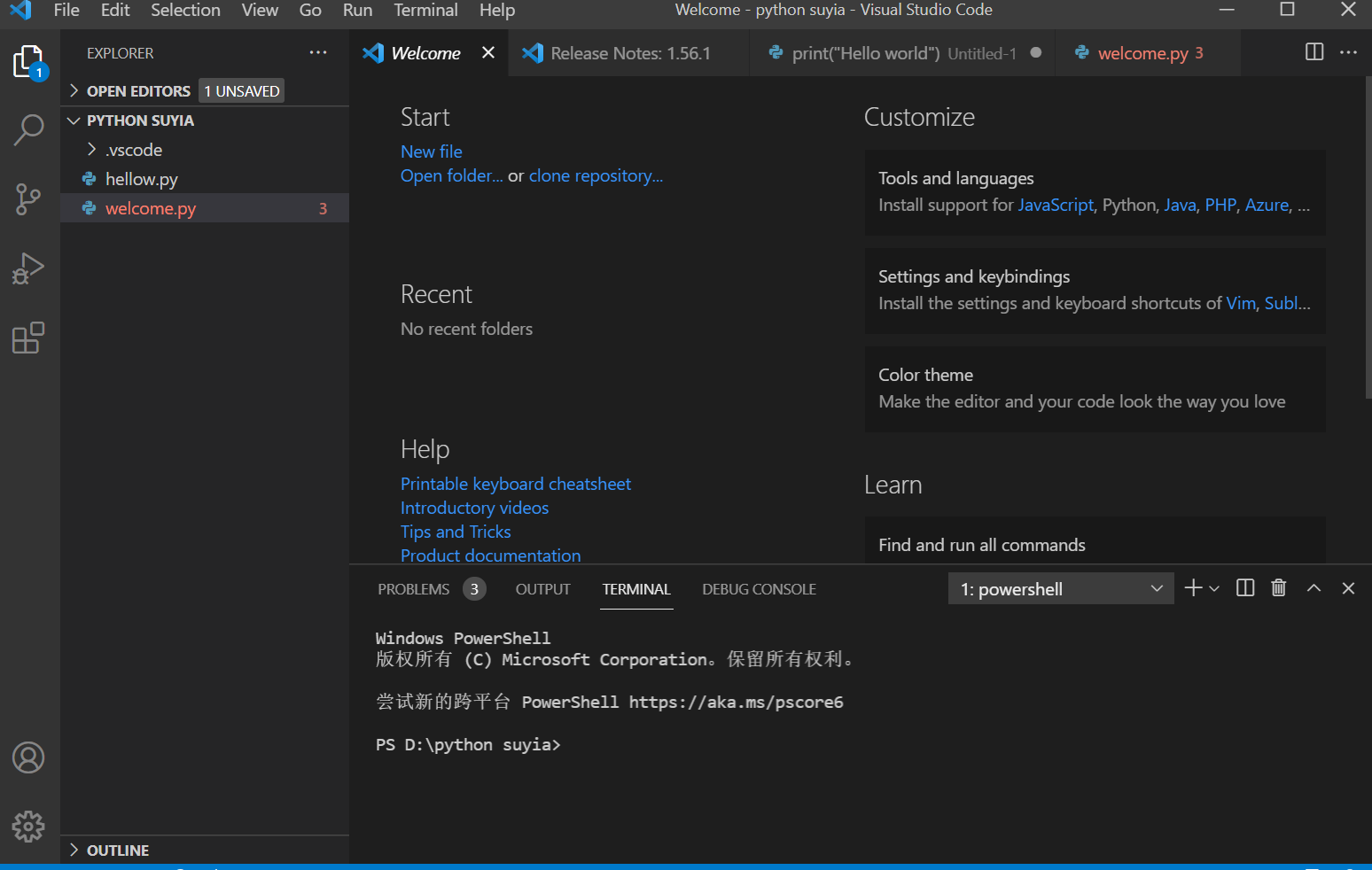Open the Explorer view in activity bar
The image size is (1372, 870).
(29, 62)
